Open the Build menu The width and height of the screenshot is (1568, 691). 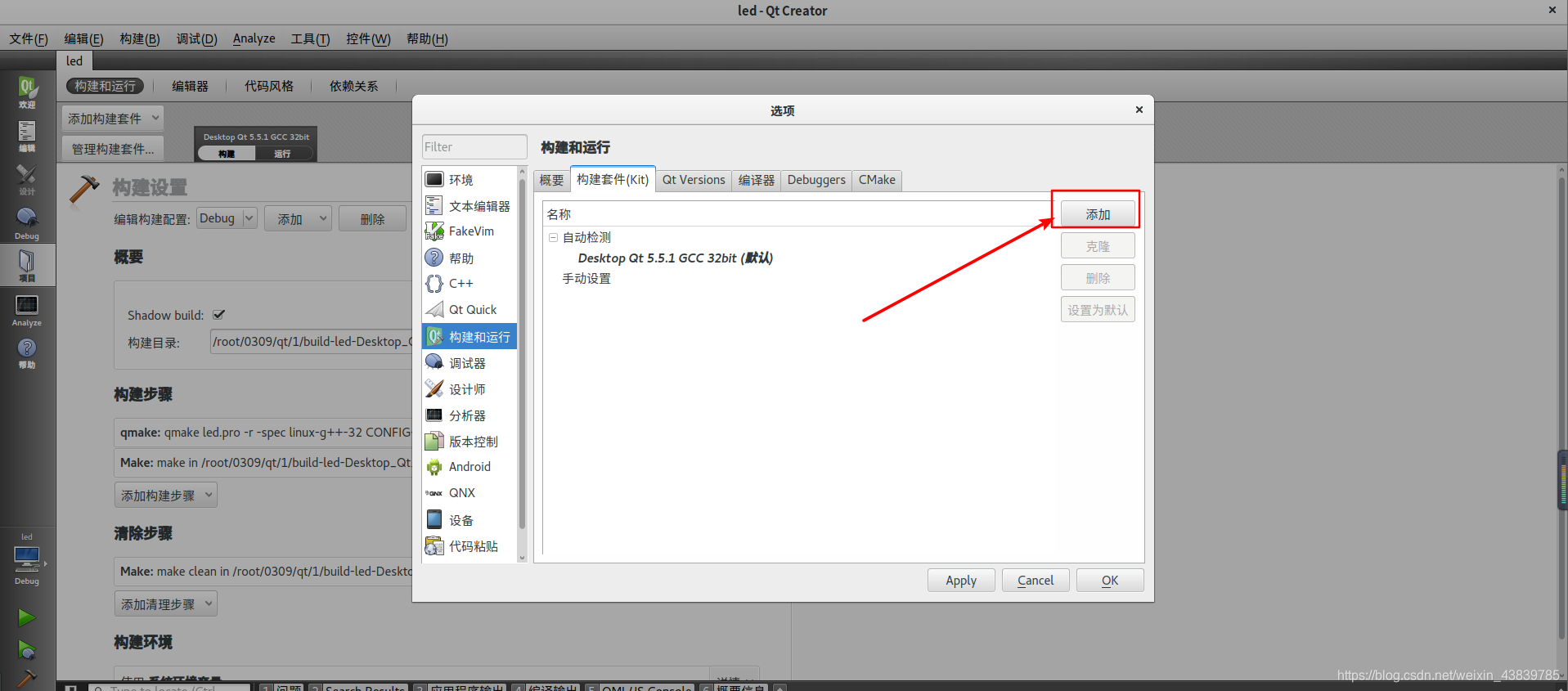pyautogui.click(x=140, y=38)
